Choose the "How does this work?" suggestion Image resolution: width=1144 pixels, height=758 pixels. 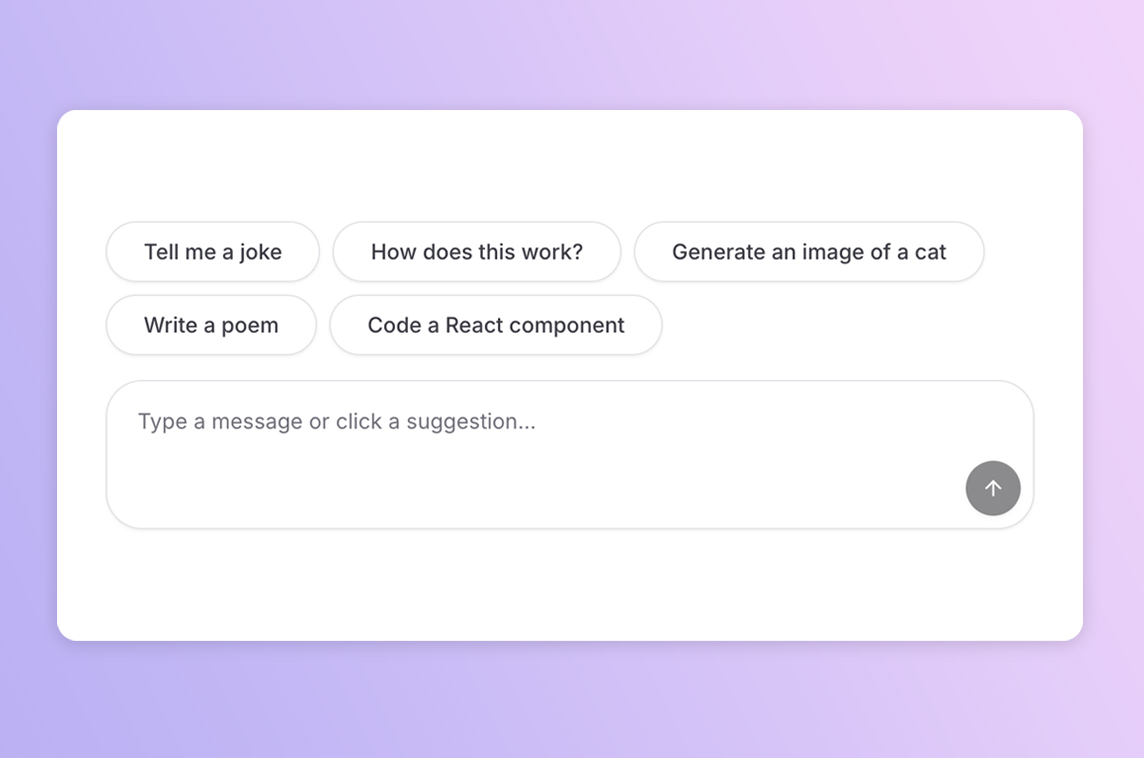477,252
